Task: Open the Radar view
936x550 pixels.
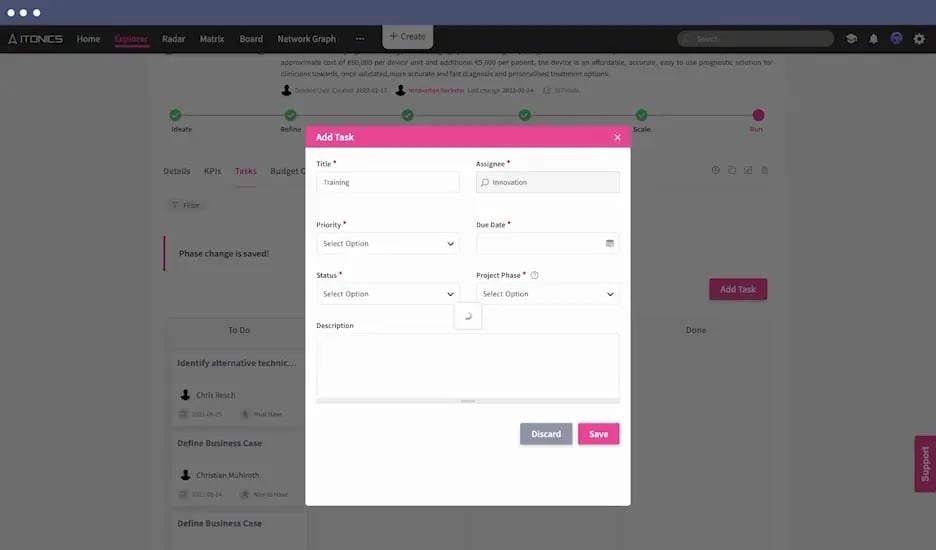Action: (x=174, y=39)
